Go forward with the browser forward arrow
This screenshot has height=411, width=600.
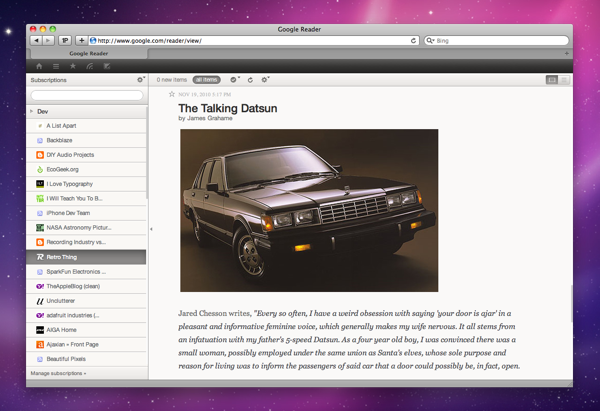[x=48, y=41]
